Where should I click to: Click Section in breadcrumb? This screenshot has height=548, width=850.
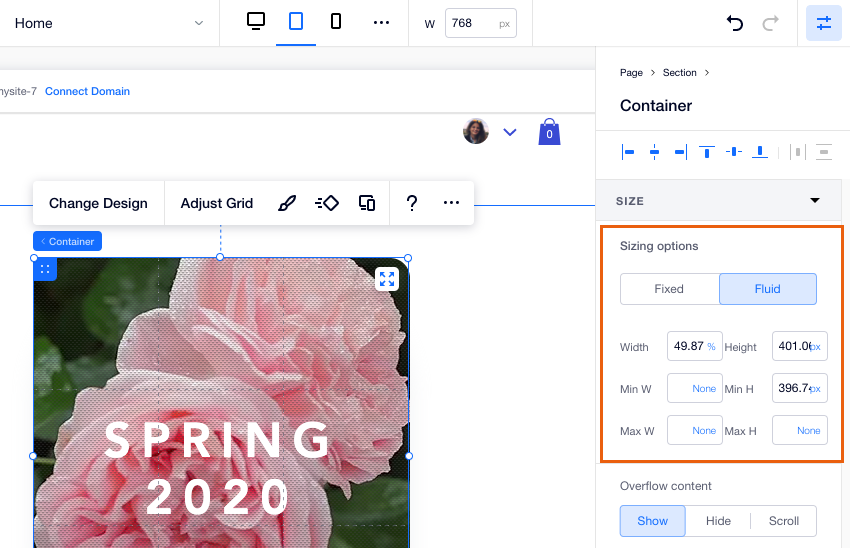[679, 73]
